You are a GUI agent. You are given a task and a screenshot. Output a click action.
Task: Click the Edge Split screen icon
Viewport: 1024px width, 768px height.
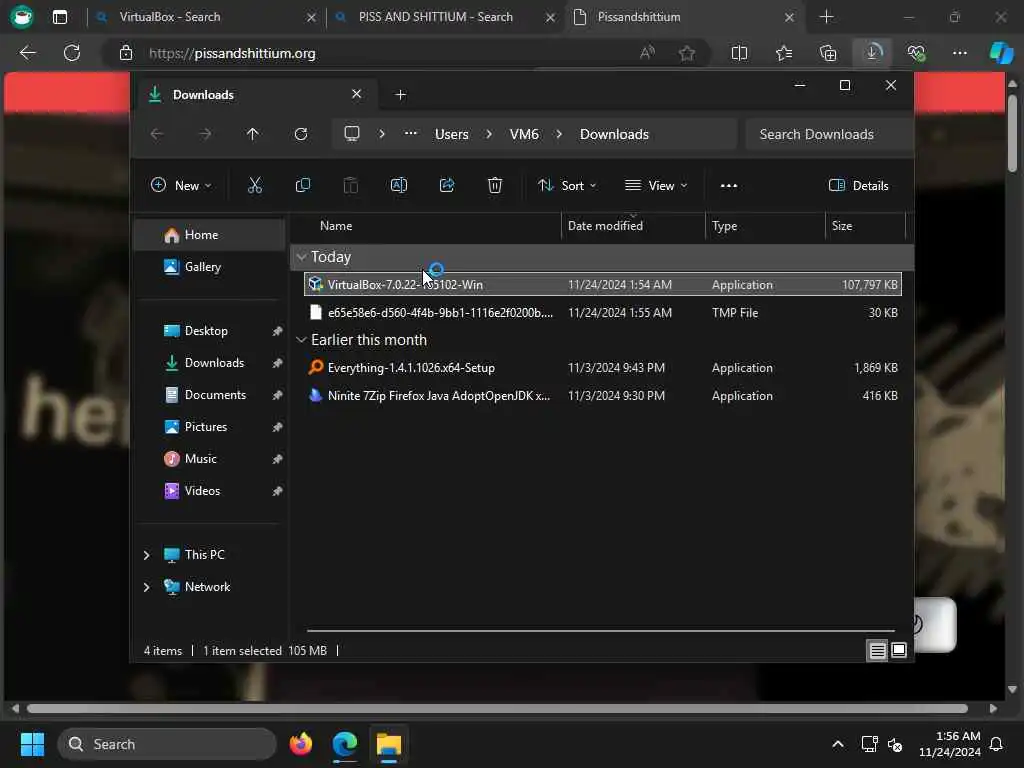pos(739,53)
